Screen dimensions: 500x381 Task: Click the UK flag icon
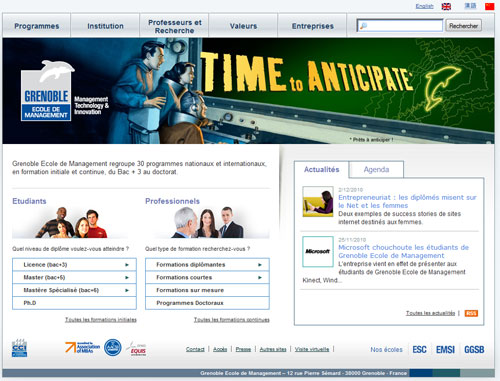pos(446,6)
